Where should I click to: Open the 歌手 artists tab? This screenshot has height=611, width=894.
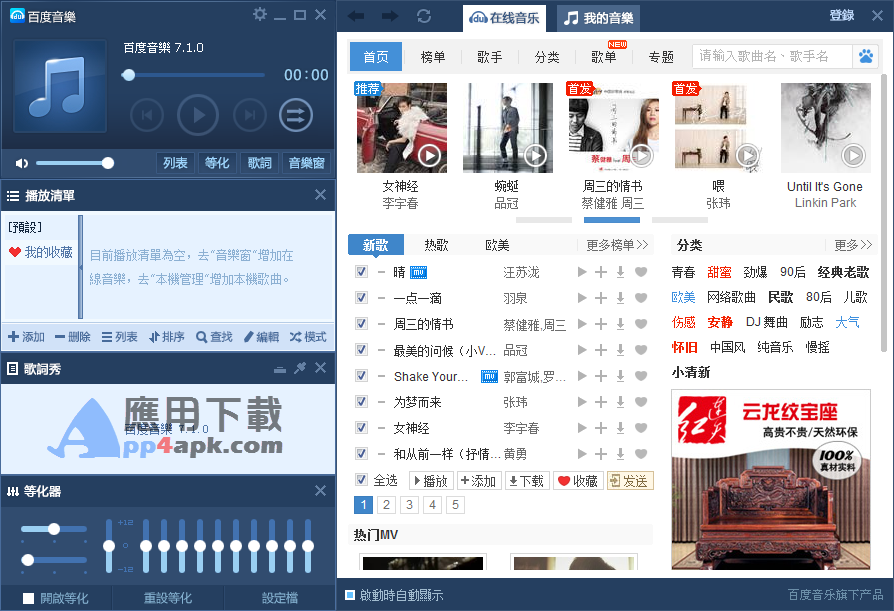click(490, 57)
